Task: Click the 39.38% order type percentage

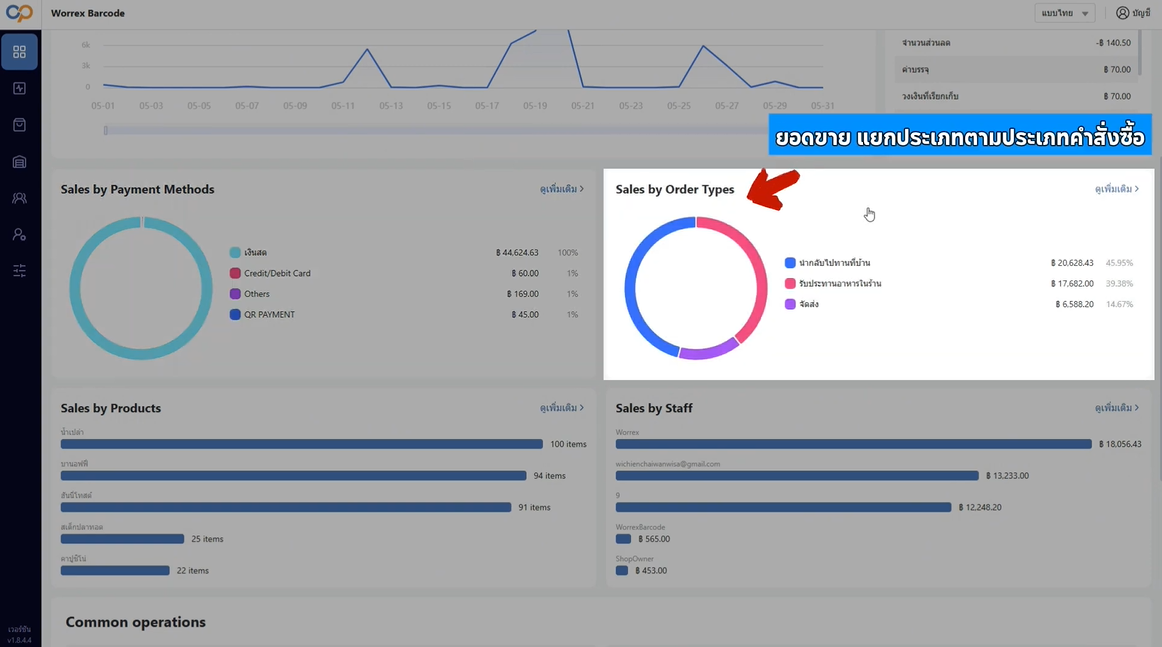Action: pos(1119,284)
